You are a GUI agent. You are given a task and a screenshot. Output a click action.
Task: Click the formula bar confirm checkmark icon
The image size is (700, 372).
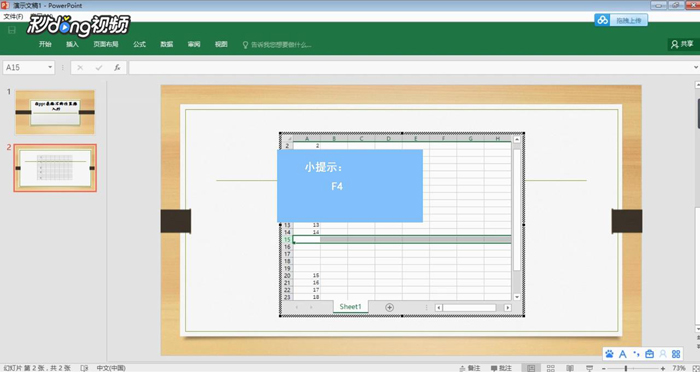point(99,67)
